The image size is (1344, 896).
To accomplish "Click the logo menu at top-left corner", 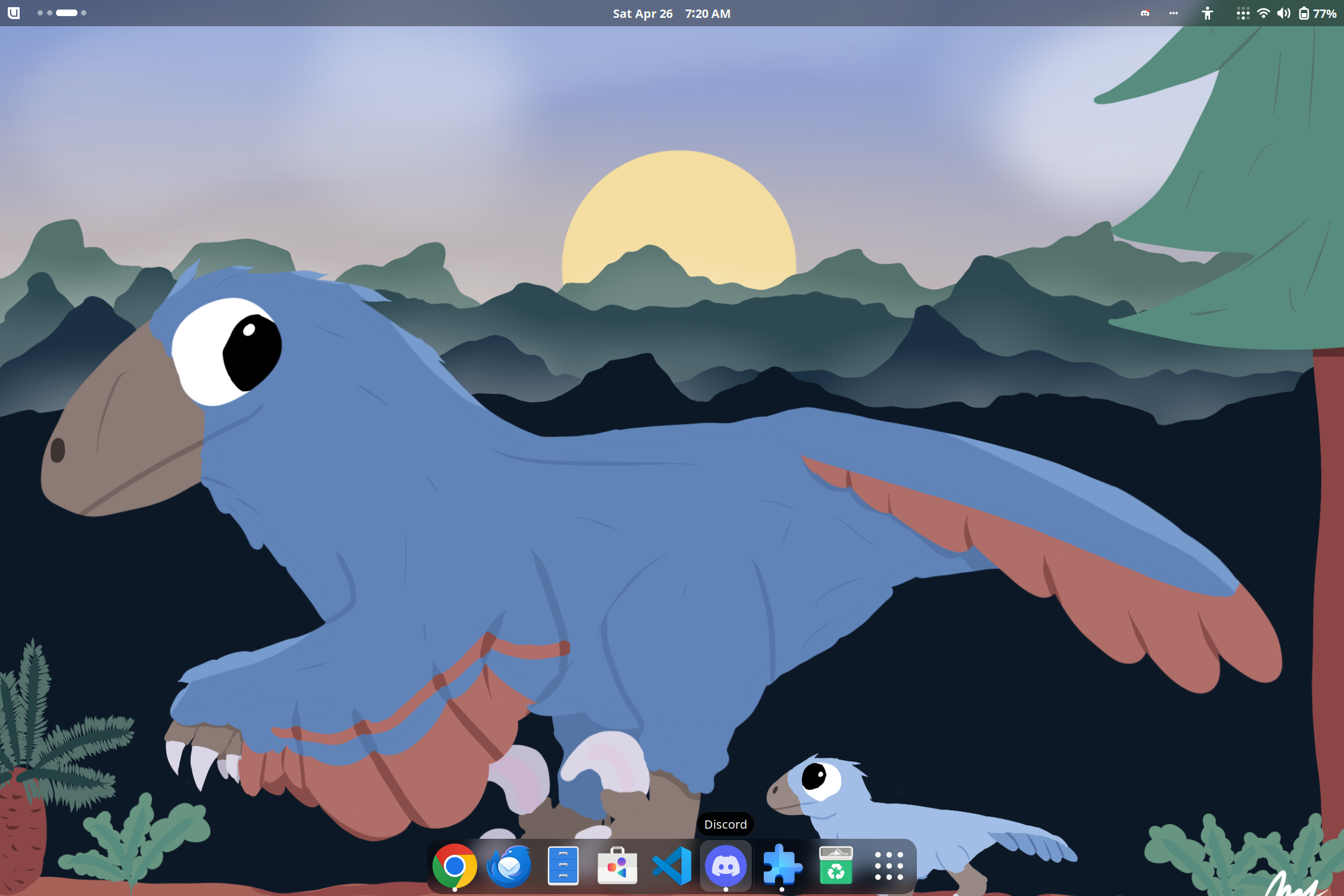I will (x=14, y=13).
